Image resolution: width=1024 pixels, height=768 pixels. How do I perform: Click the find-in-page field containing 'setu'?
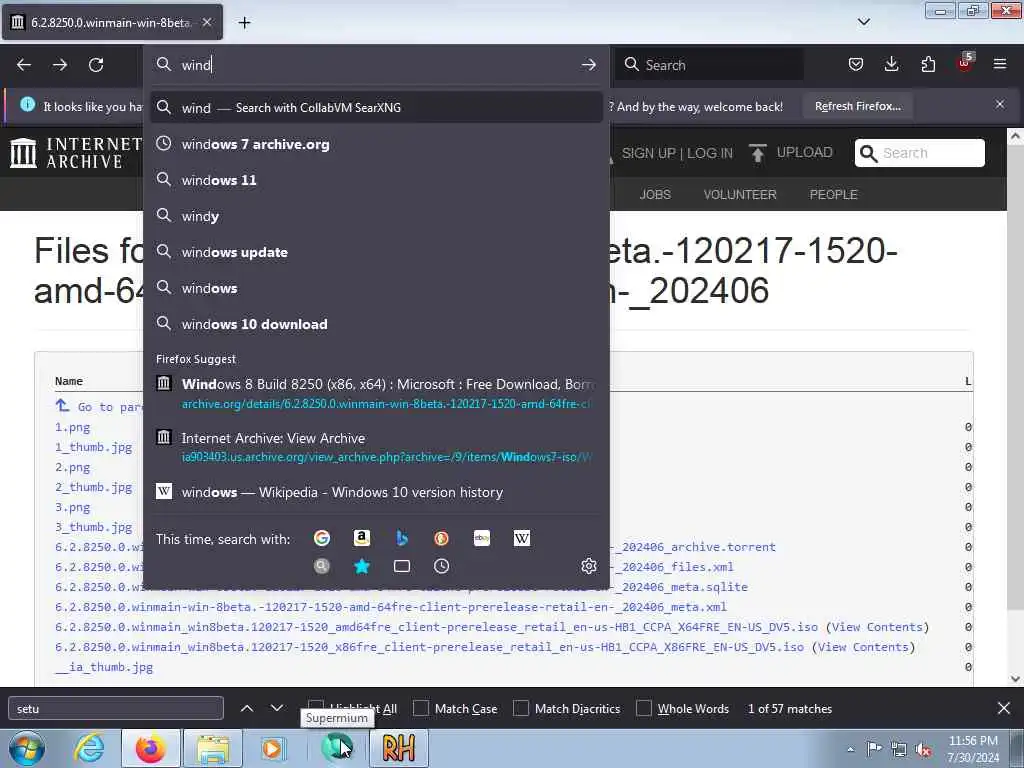coord(116,709)
